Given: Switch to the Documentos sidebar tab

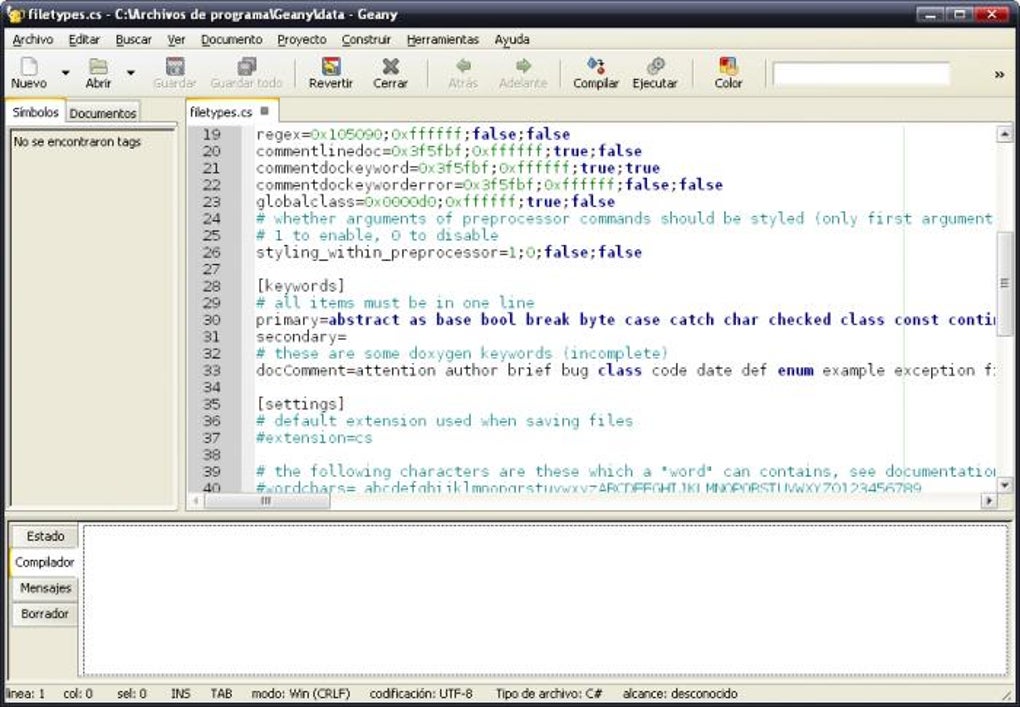Looking at the screenshot, I should [x=103, y=113].
